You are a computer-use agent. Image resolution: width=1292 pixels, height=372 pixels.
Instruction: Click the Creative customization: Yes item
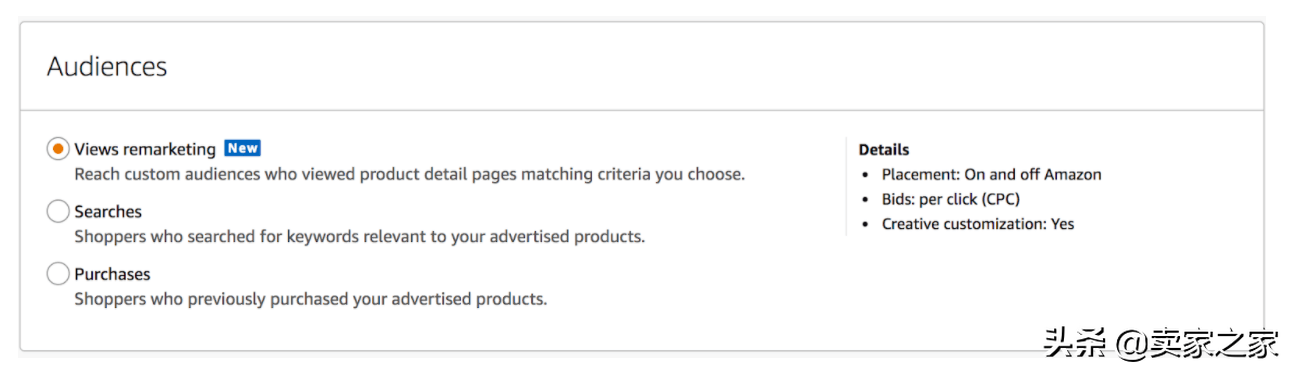pos(978,224)
